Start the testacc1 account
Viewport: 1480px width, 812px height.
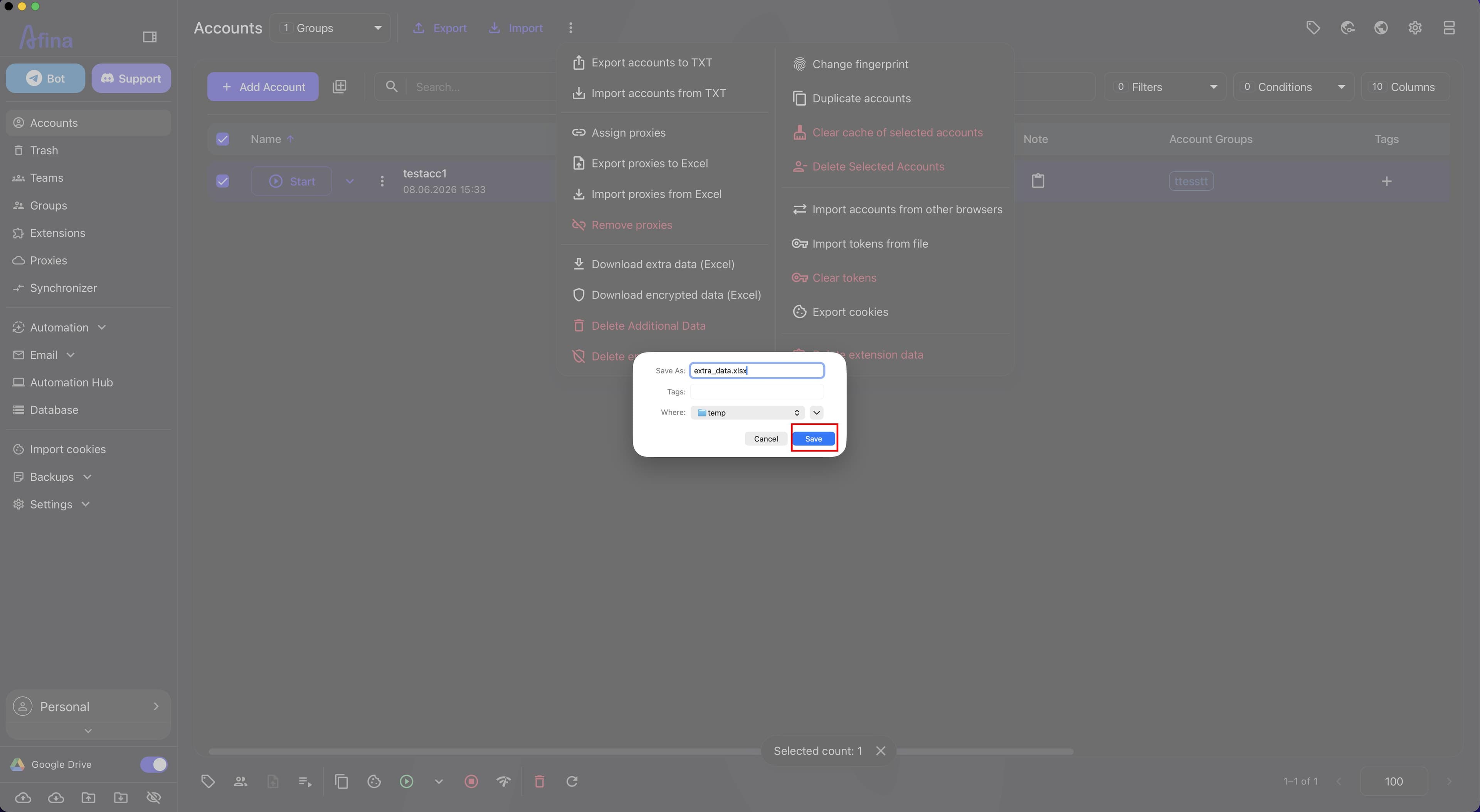291,181
